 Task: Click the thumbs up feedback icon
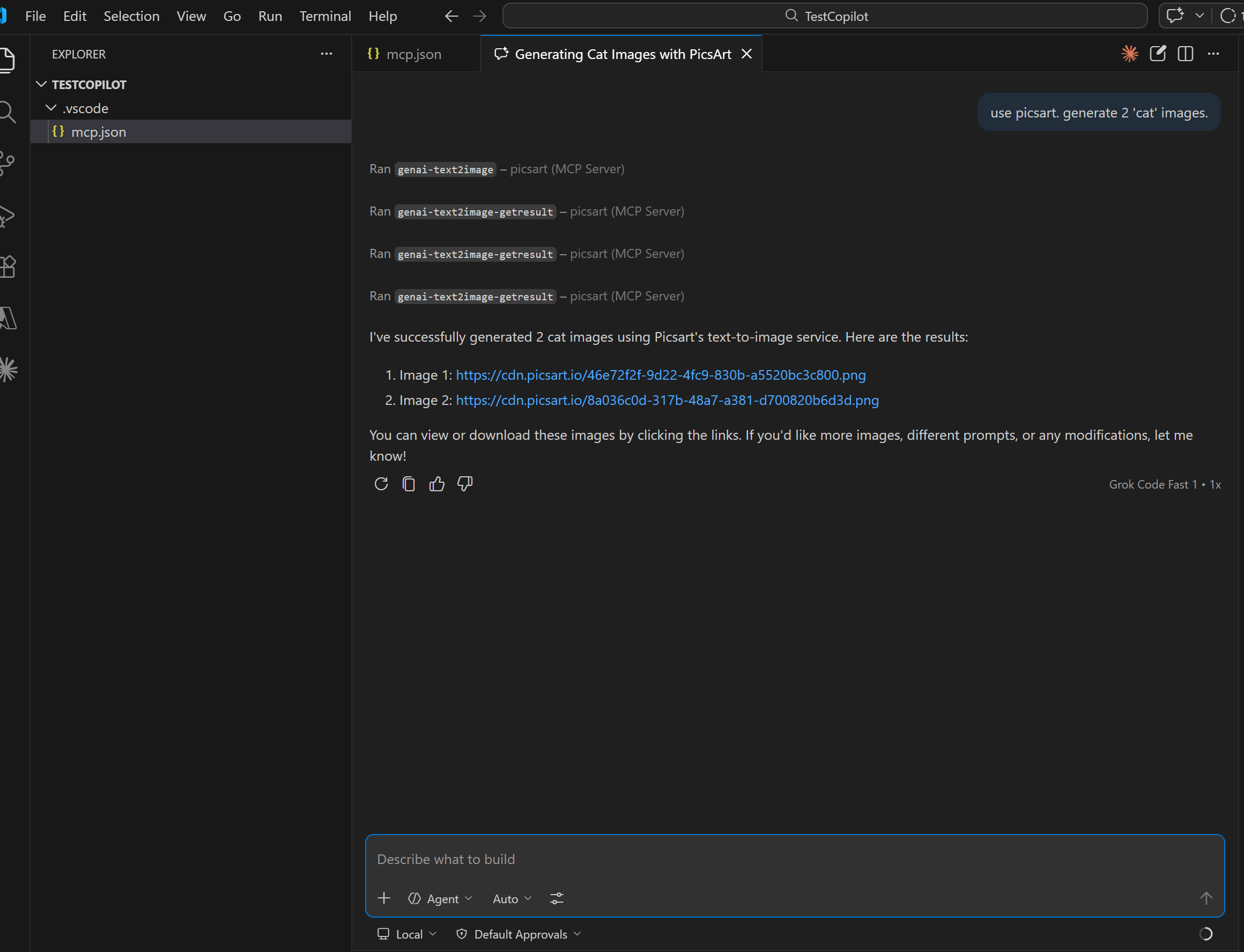(x=436, y=484)
